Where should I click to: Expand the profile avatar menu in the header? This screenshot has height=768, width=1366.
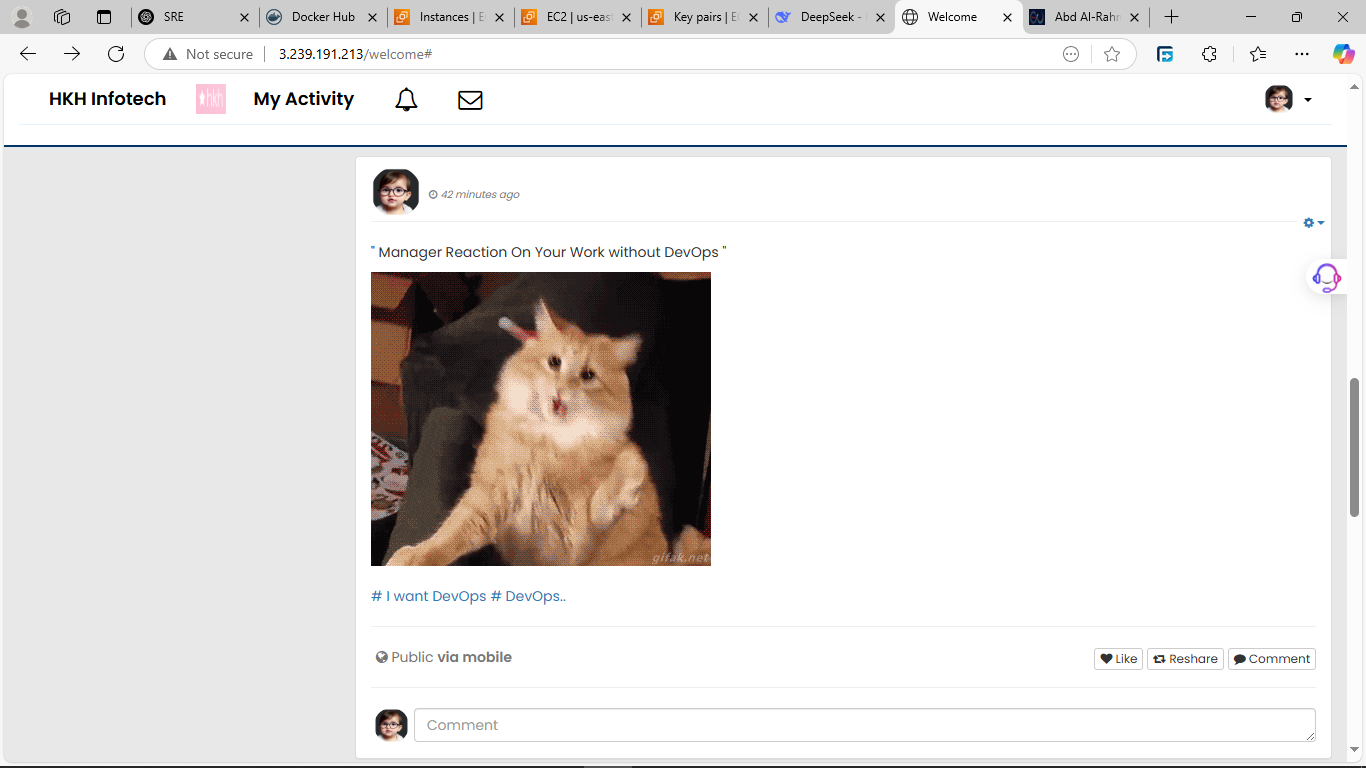(1288, 99)
